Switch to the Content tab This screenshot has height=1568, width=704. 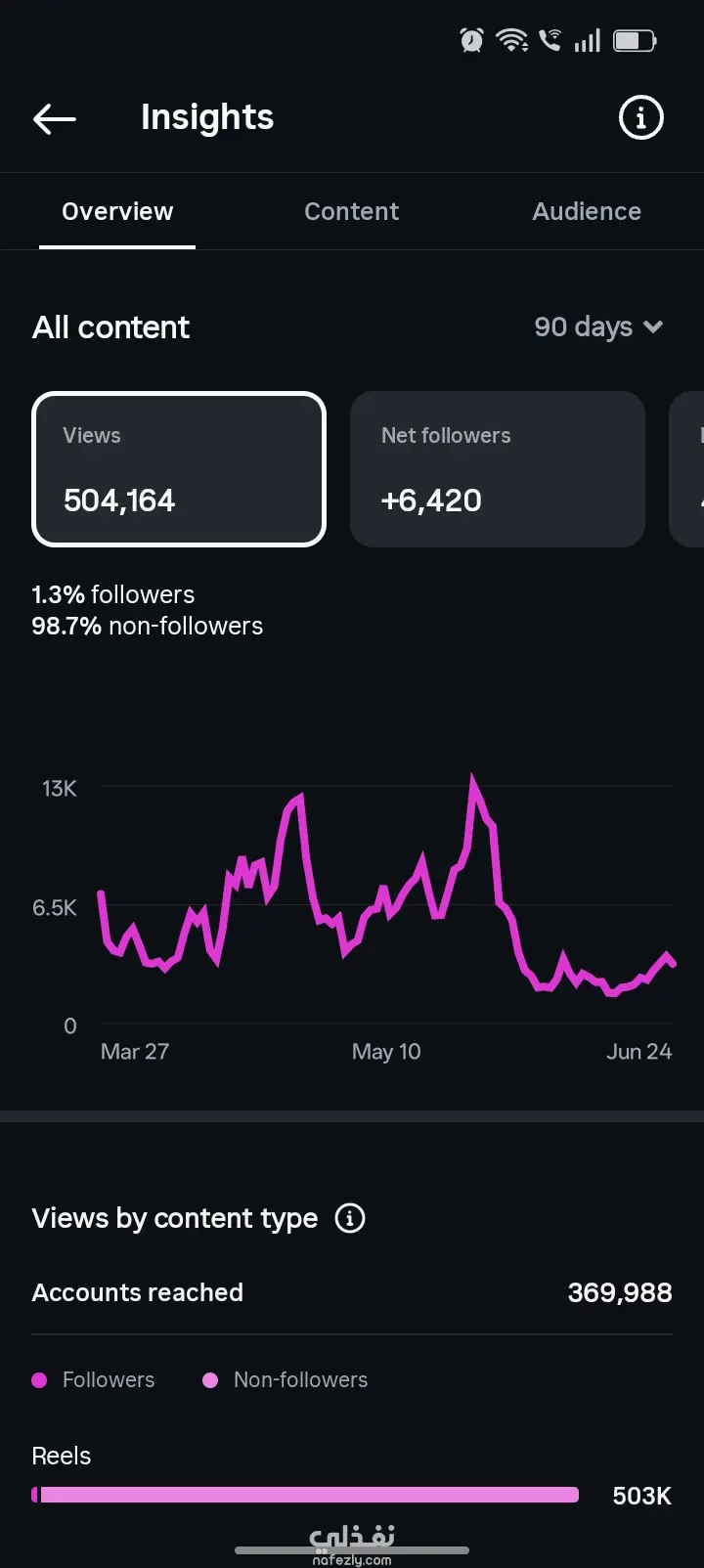(351, 211)
